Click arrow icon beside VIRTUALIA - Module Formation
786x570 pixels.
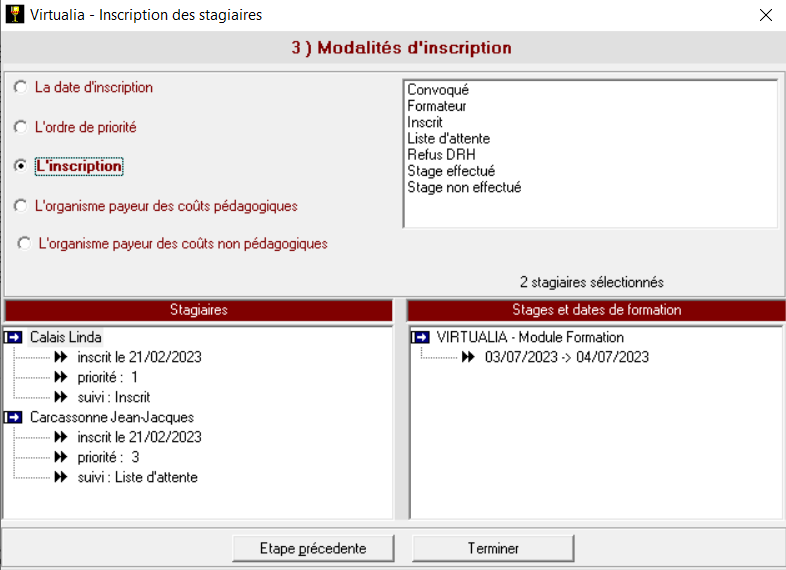click(421, 337)
